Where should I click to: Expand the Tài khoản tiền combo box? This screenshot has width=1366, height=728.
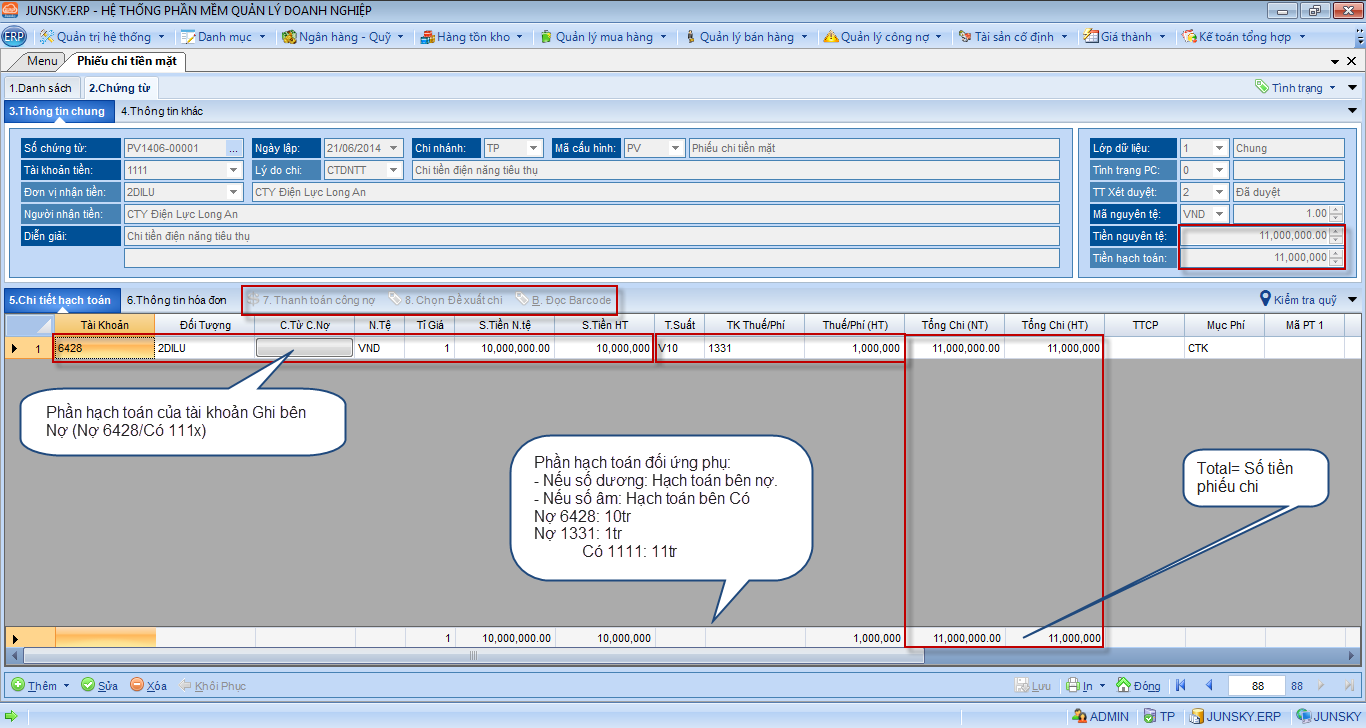click(234, 170)
